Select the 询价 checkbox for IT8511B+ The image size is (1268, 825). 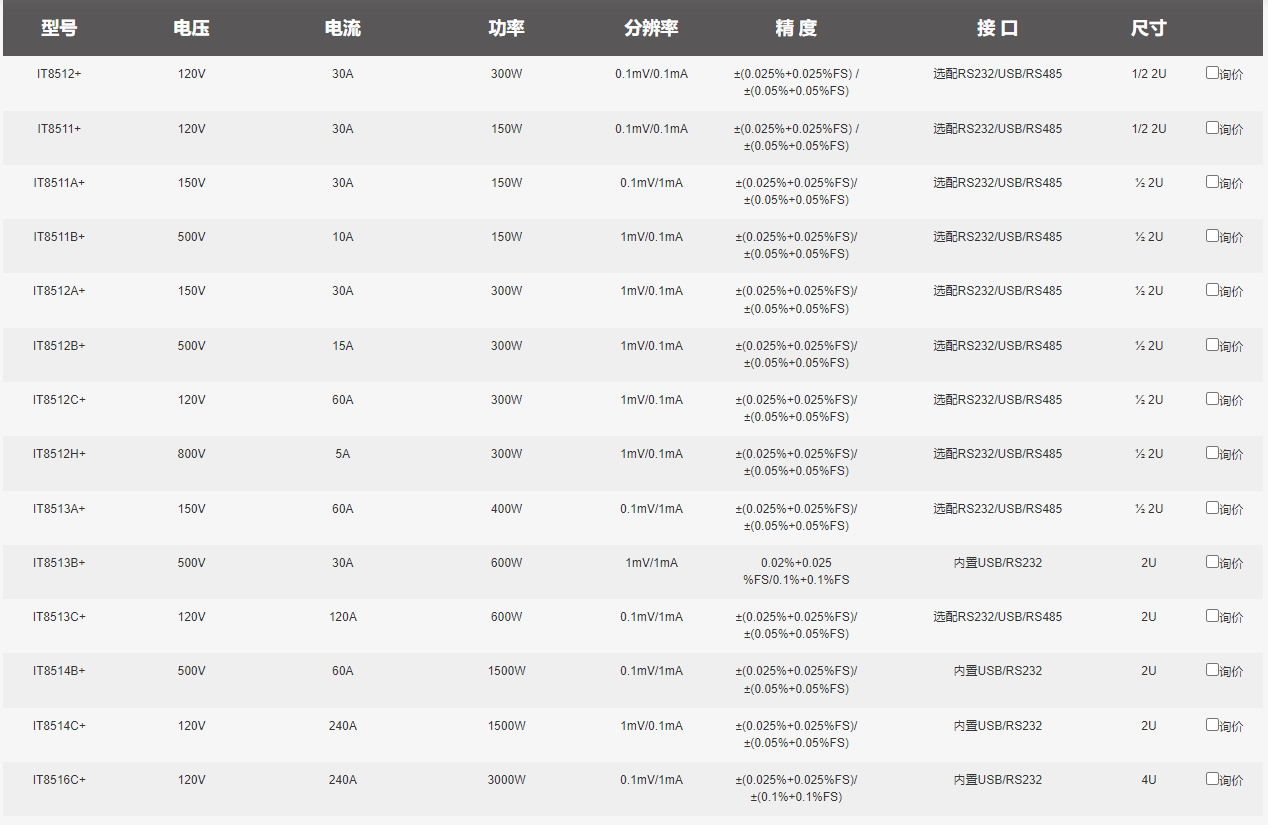click(x=1212, y=236)
